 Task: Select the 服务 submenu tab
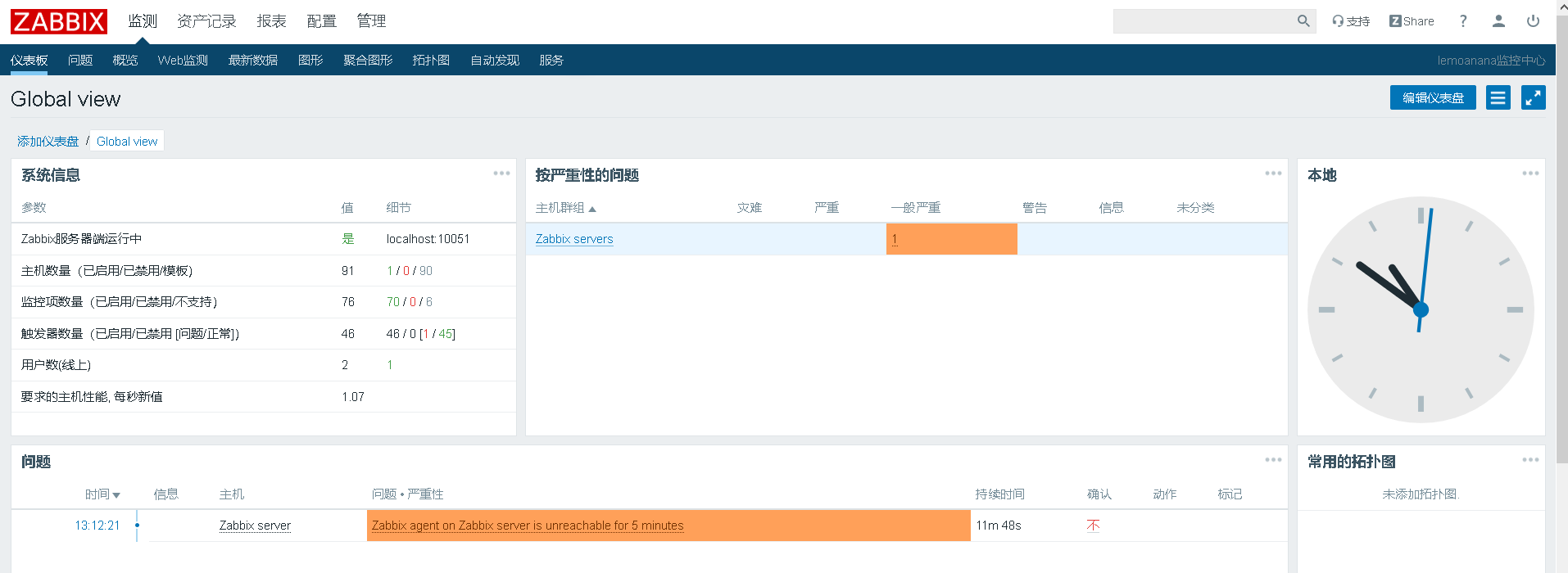551,61
